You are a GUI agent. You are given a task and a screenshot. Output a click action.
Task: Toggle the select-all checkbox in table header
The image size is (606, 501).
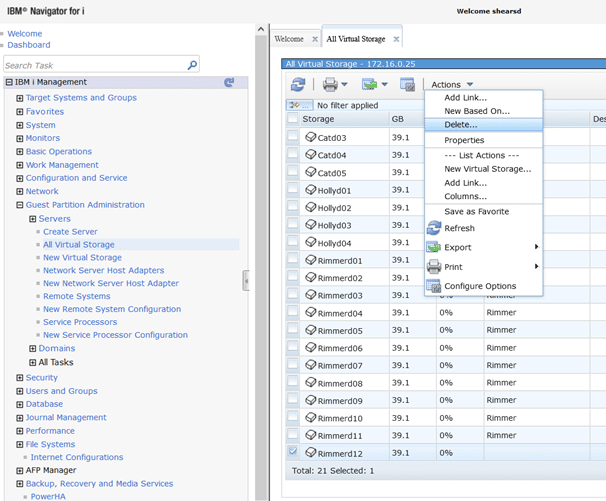point(293,119)
